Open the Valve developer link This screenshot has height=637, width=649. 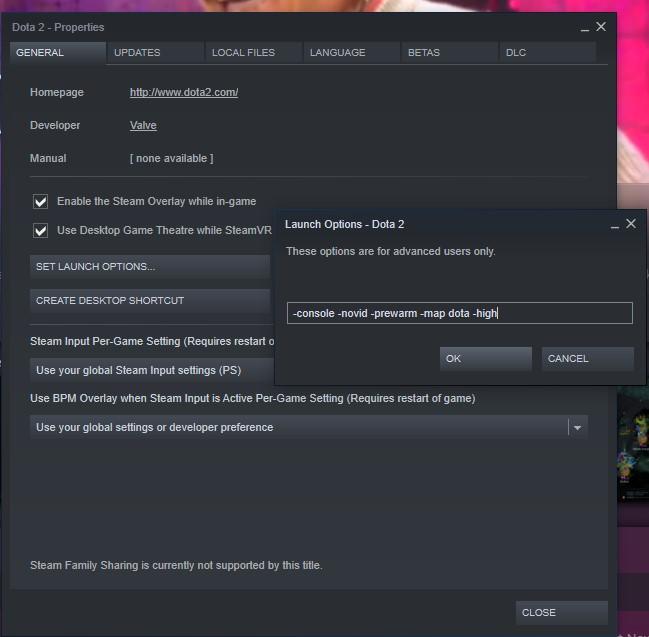[143, 125]
